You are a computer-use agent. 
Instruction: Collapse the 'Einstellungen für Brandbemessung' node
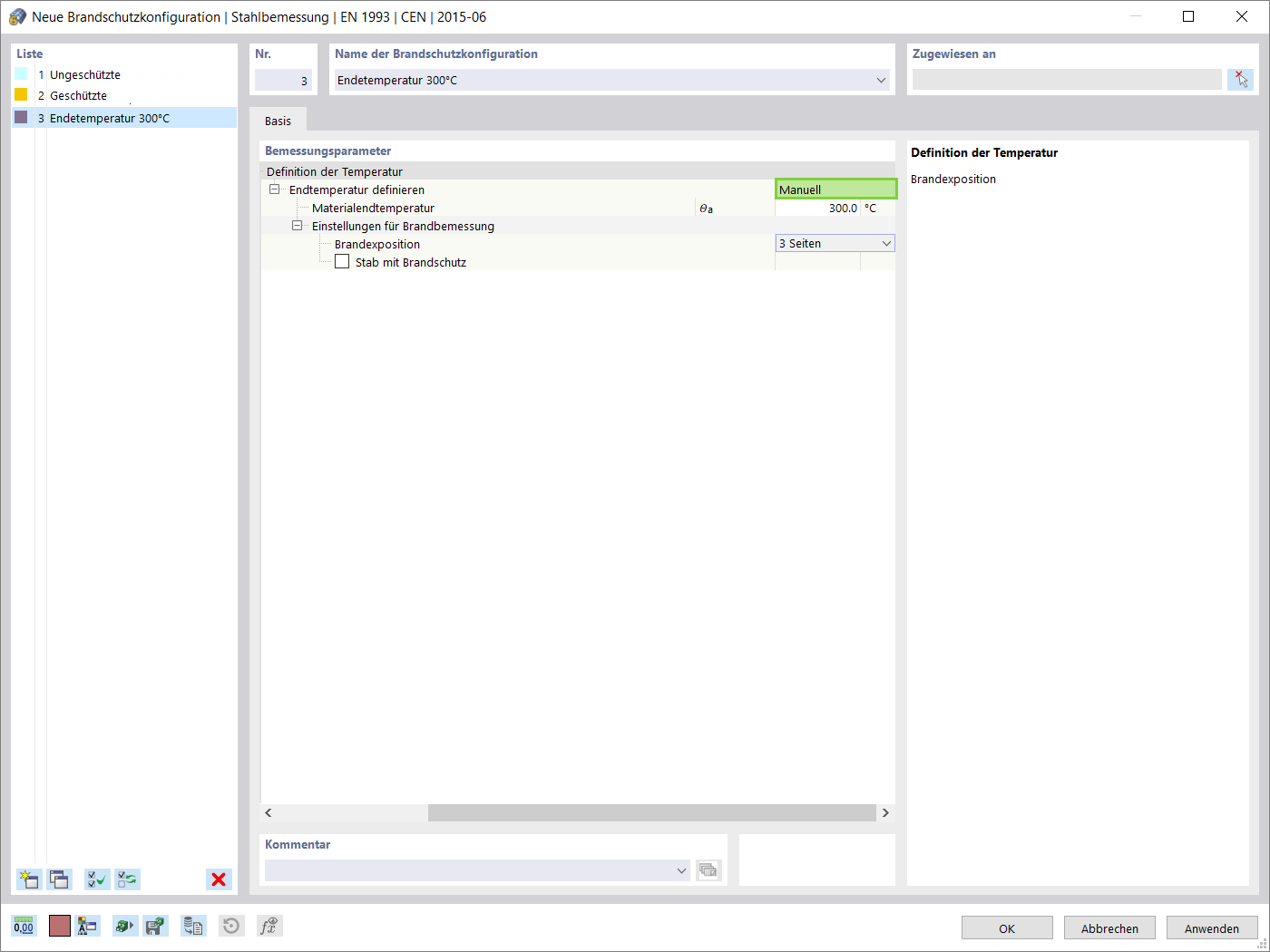(x=297, y=226)
